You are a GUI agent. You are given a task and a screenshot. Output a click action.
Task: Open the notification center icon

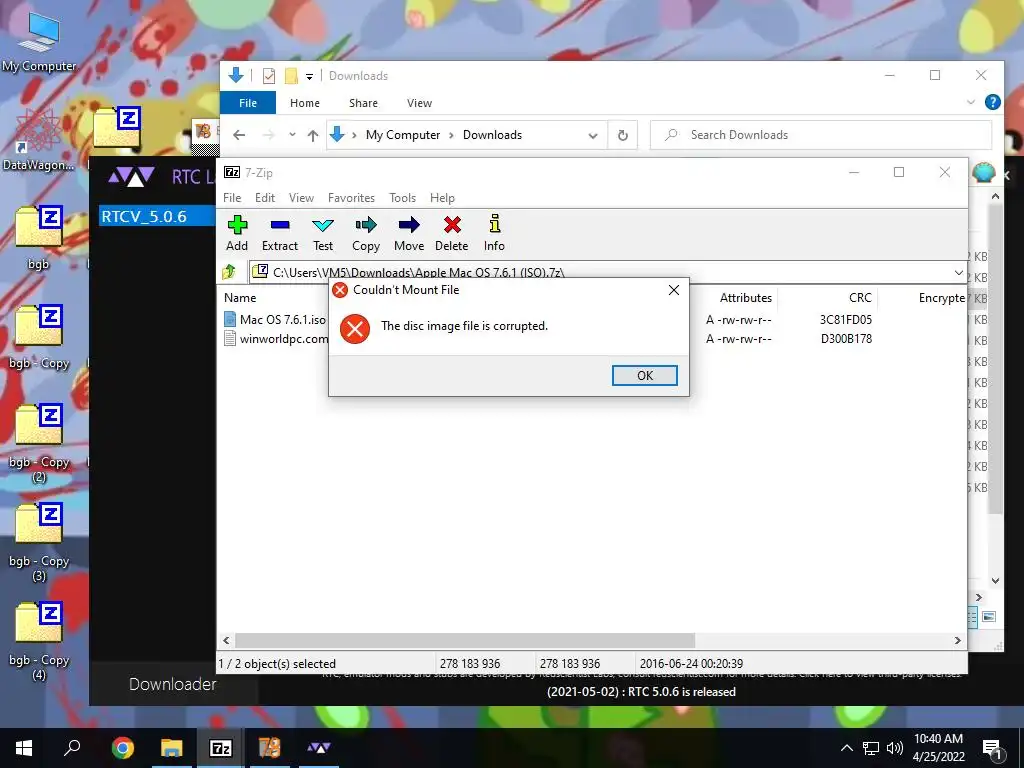click(993, 750)
